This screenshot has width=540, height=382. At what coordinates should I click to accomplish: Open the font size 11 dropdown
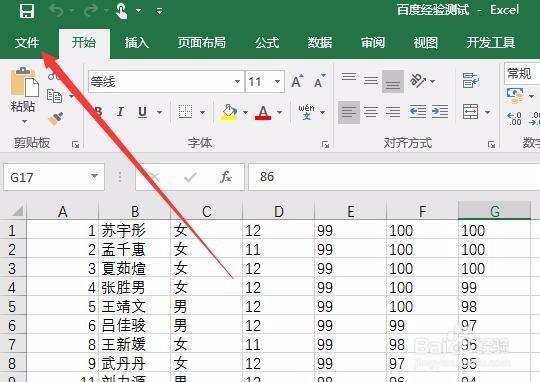tap(277, 82)
